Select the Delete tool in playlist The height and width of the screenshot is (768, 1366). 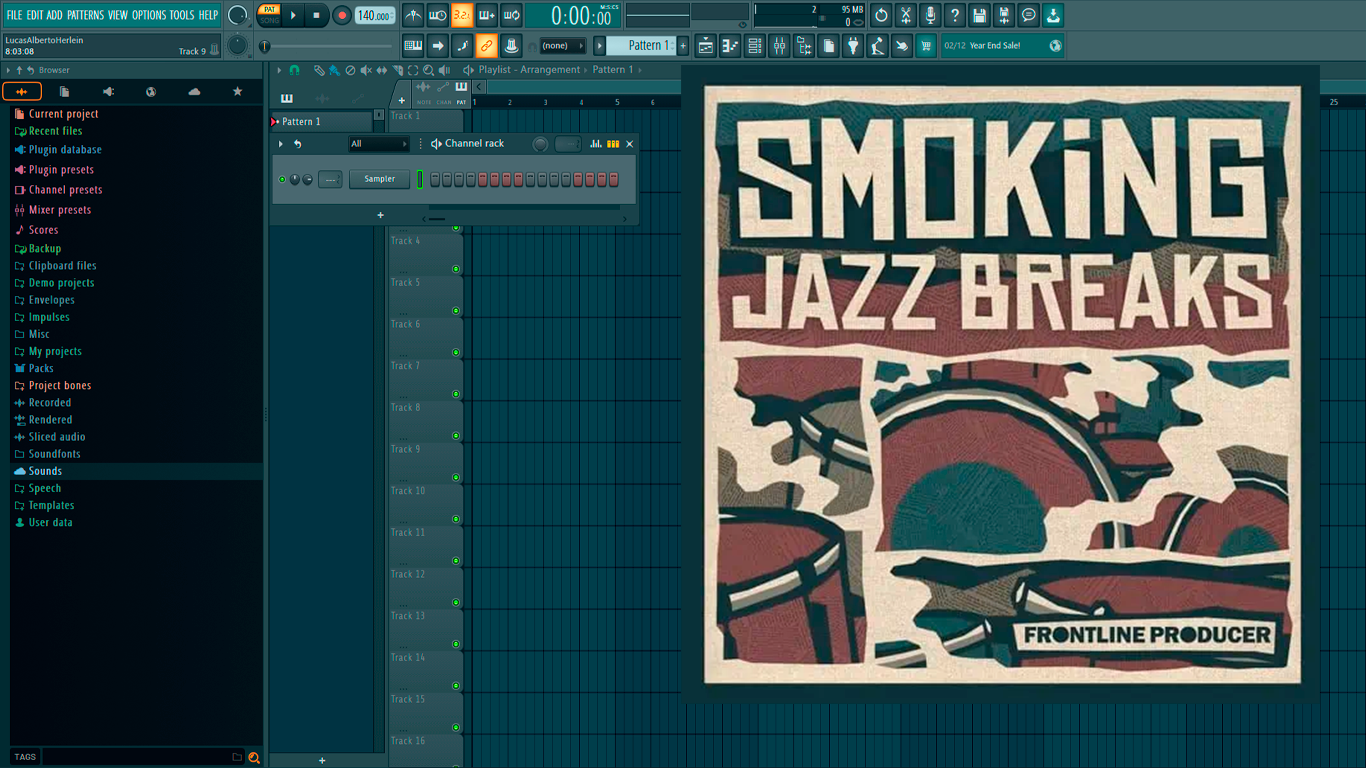pyautogui.click(x=350, y=70)
